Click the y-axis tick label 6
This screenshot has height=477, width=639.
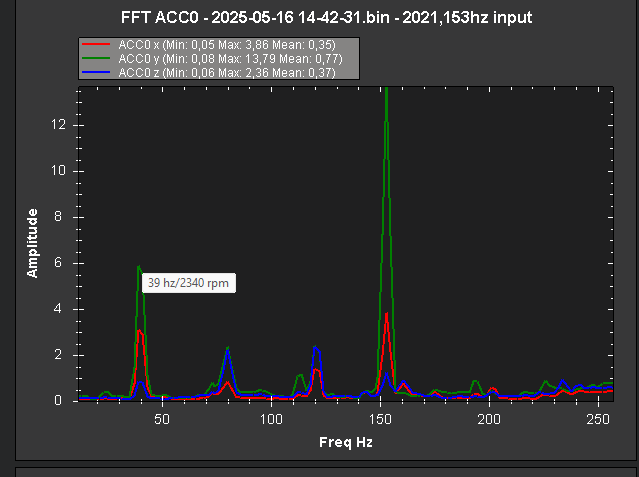pyautogui.click(x=58, y=263)
